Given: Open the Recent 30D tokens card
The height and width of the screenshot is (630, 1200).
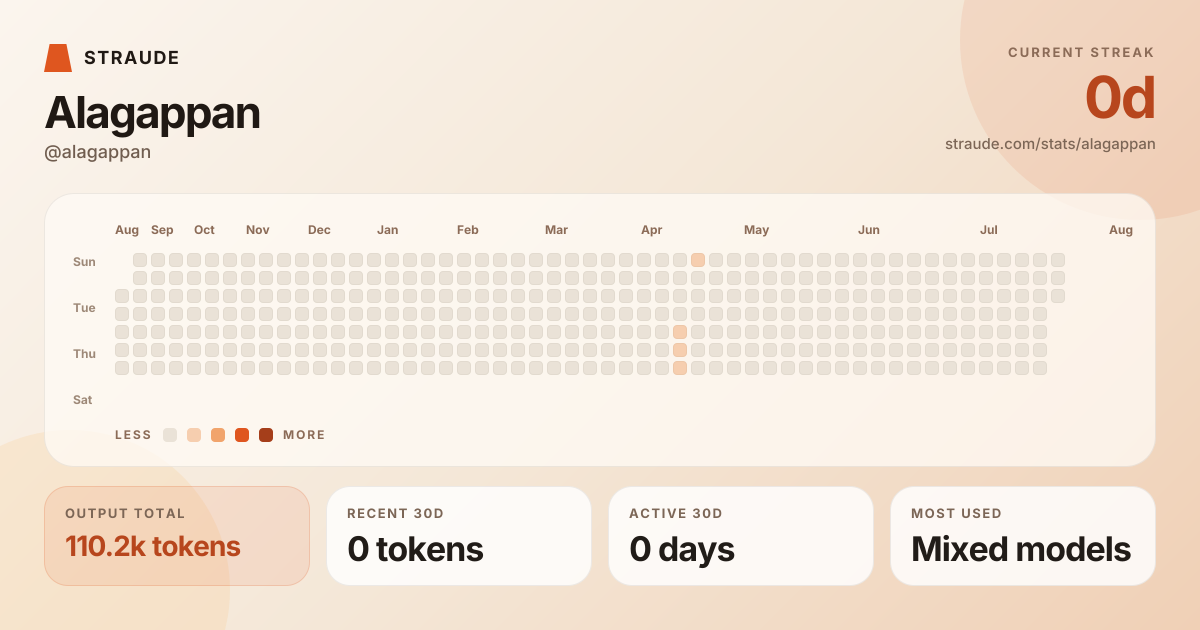Looking at the screenshot, I should pyautogui.click(x=459, y=536).
